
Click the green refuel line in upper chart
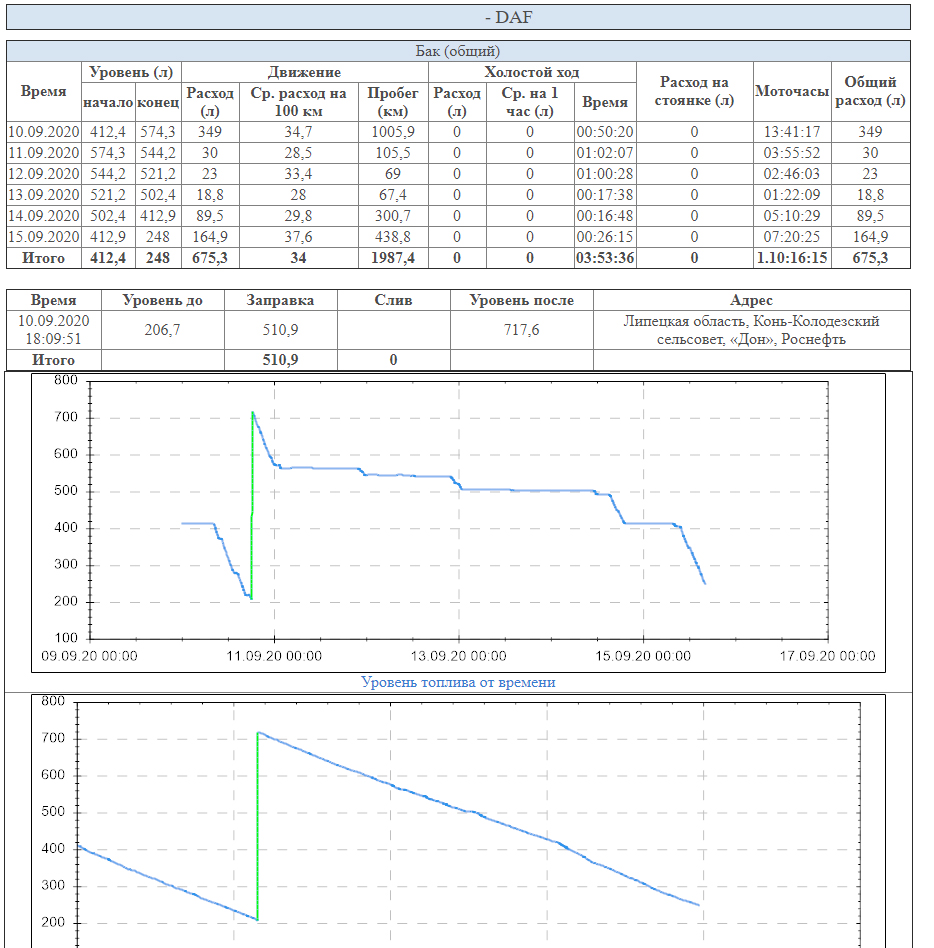pyautogui.click(x=252, y=500)
